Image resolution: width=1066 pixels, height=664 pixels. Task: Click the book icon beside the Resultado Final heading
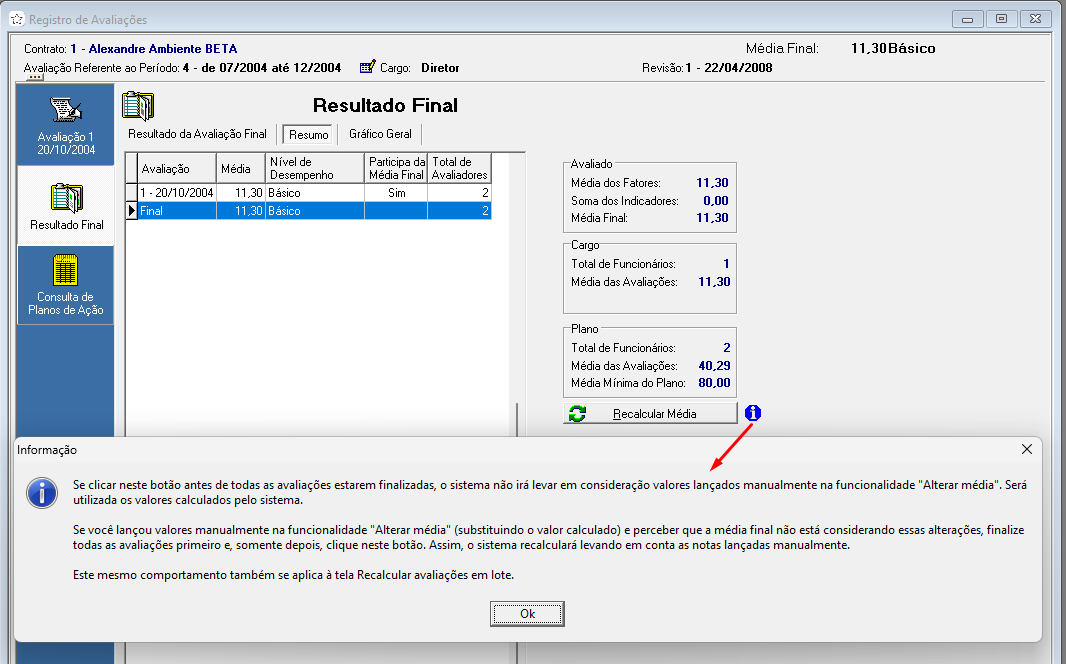point(138,106)
